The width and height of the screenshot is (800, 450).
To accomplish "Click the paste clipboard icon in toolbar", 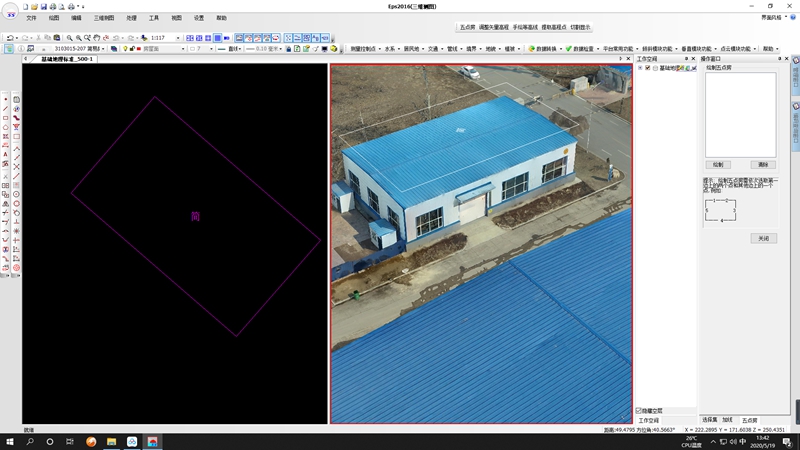I will (x=57, y=38).
